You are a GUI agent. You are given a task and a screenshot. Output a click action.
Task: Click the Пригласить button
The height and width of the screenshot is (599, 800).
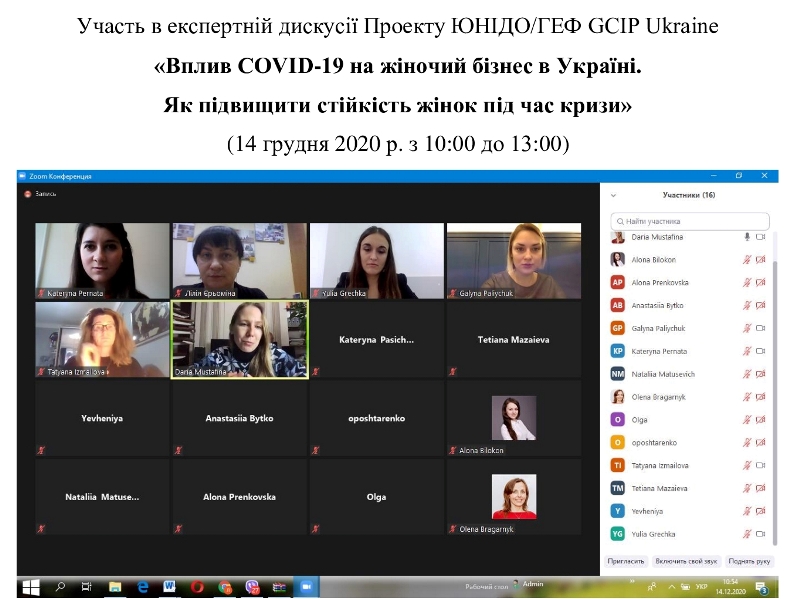(x=627, y=562)
